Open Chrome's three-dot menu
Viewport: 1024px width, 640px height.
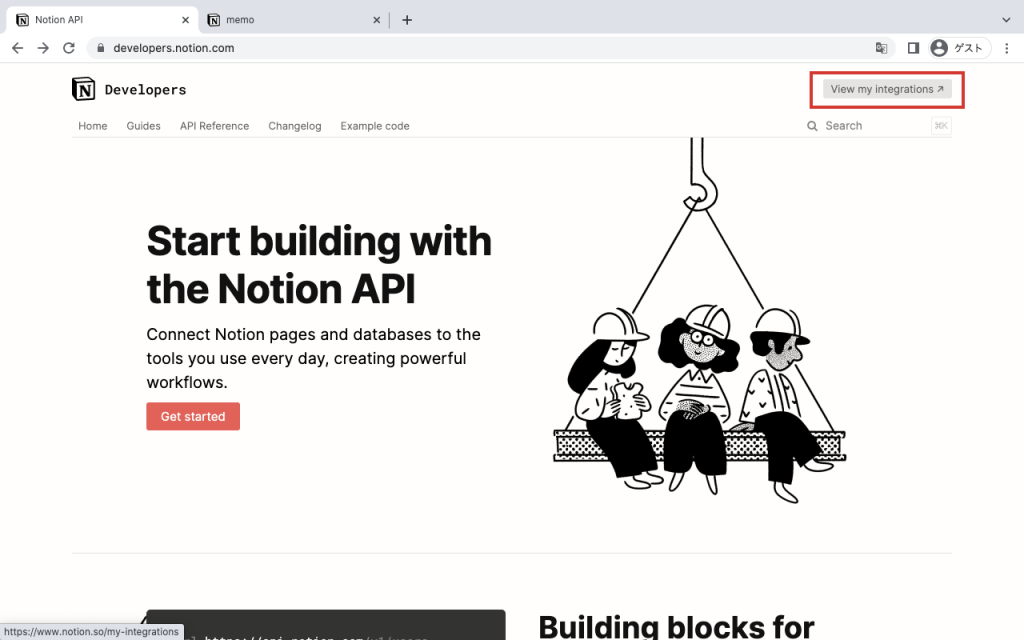coord(1006,48)
